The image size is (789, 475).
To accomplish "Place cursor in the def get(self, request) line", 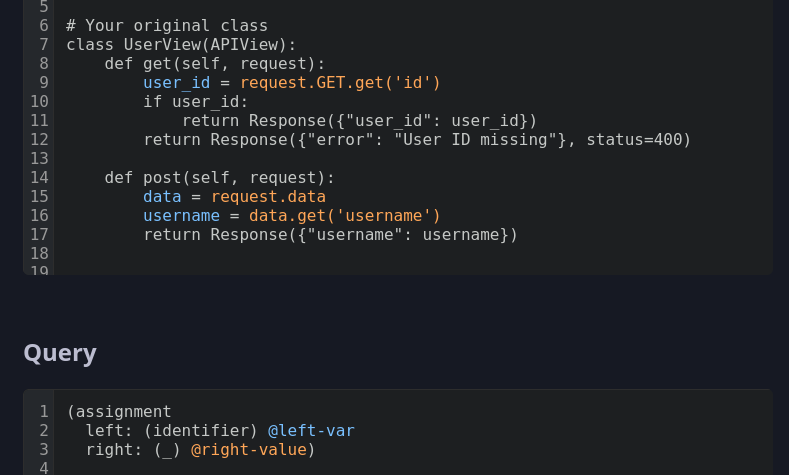I will pyautogui.click(x=215, y=64).
